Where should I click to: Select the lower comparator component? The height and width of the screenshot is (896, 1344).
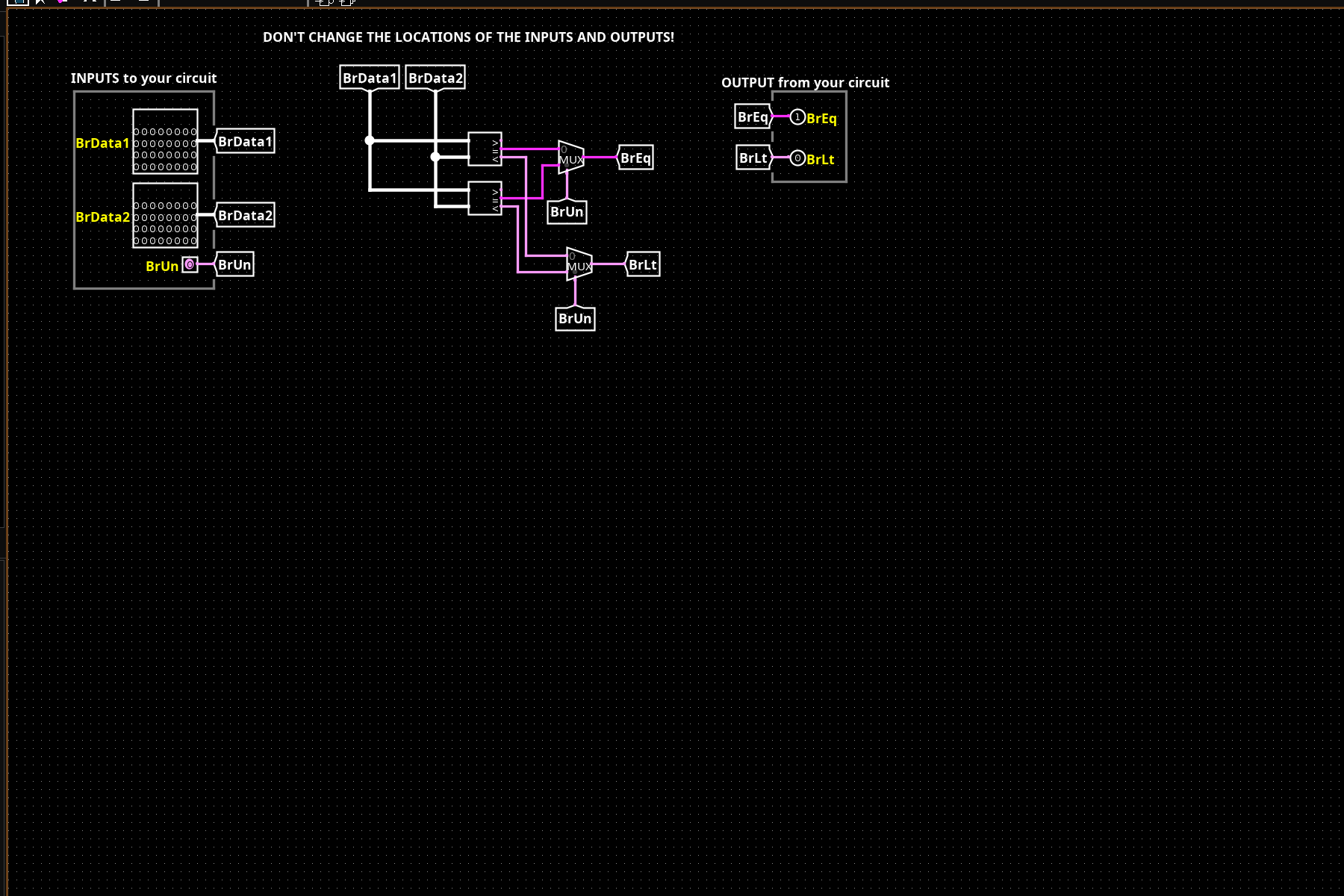(484, 199)
